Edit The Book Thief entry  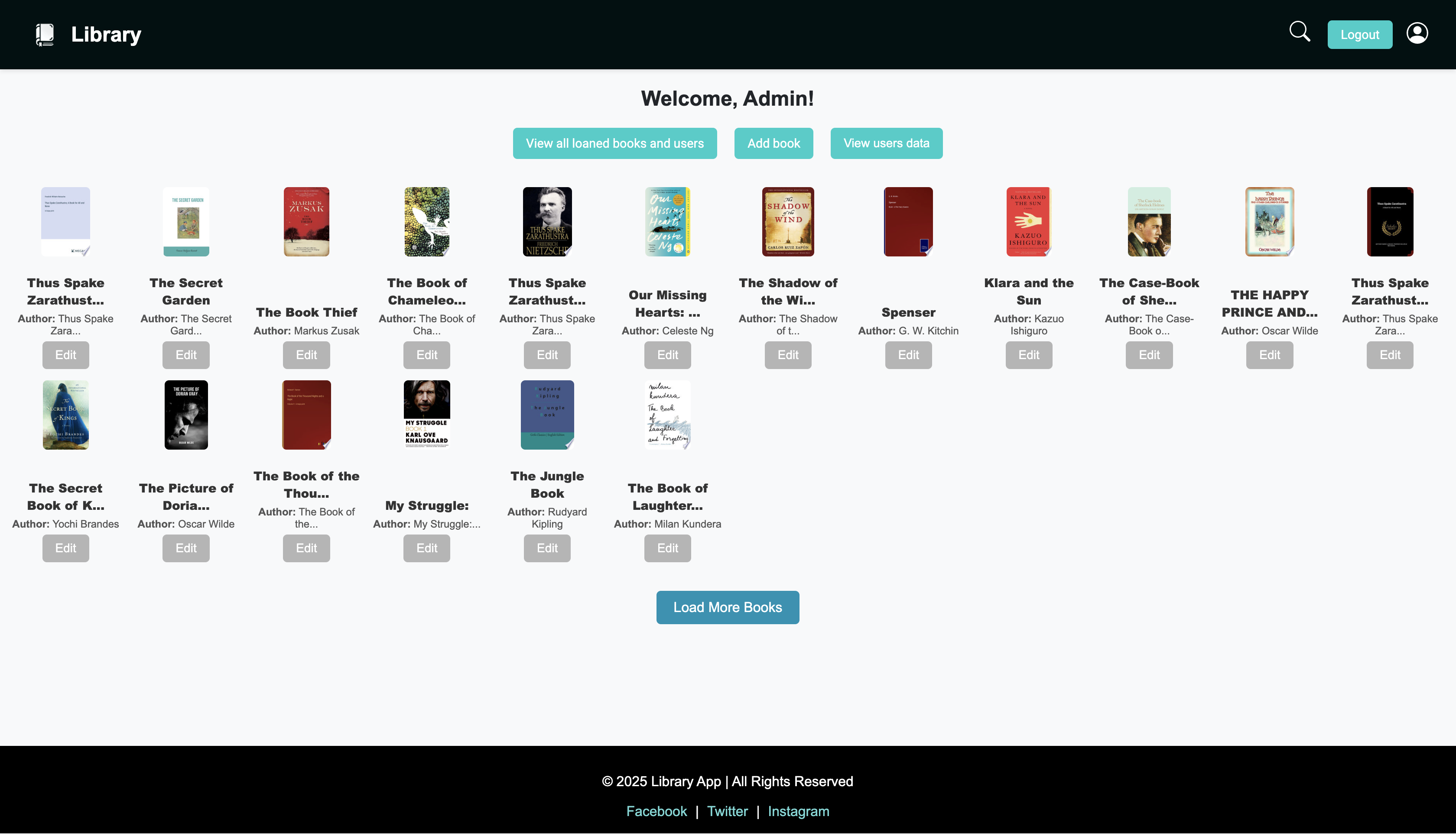(x=306, y=355)
